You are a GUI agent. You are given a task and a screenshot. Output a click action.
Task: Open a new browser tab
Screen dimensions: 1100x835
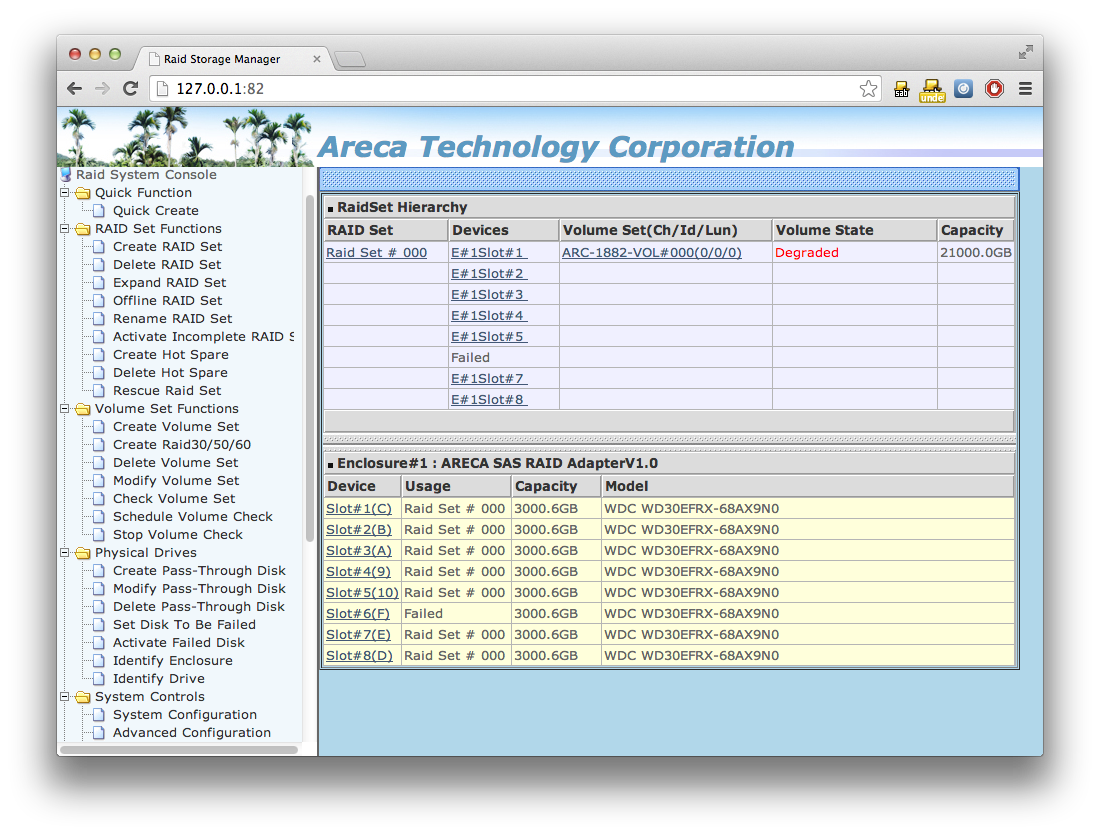point(349,60)
